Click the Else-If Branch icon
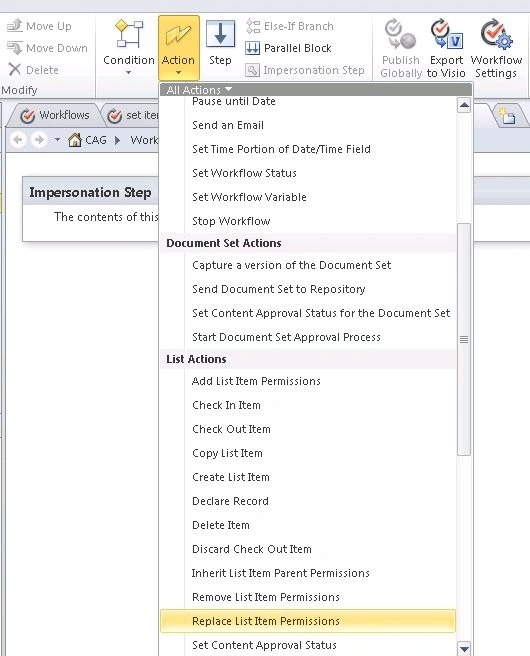Viewport: 530px width, 656px height. [x=253, y=26]
